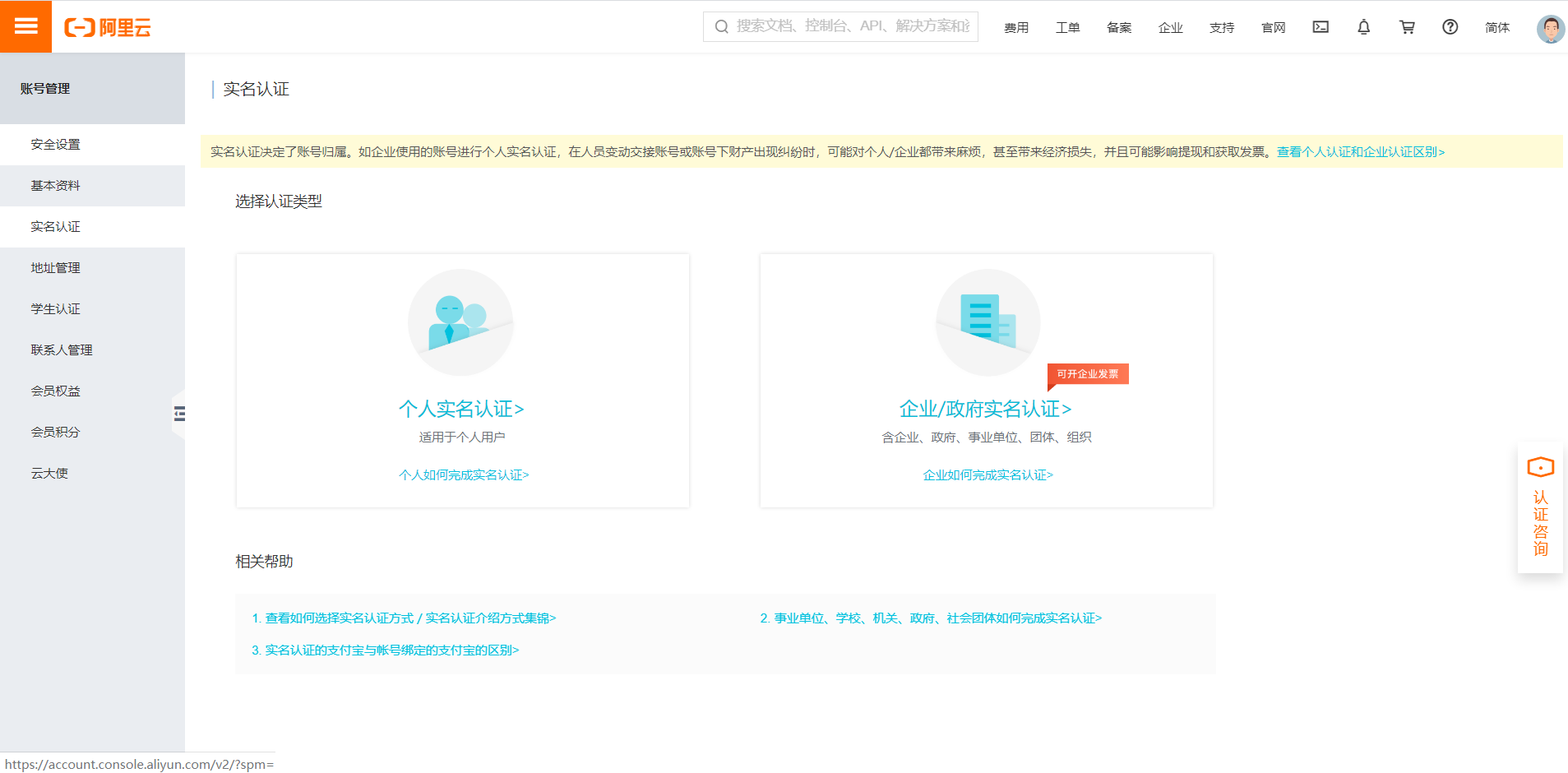Open help link 1 查看如何选择实名认证方式
The height and width of the screenshot is (773, 1568).
404,618
